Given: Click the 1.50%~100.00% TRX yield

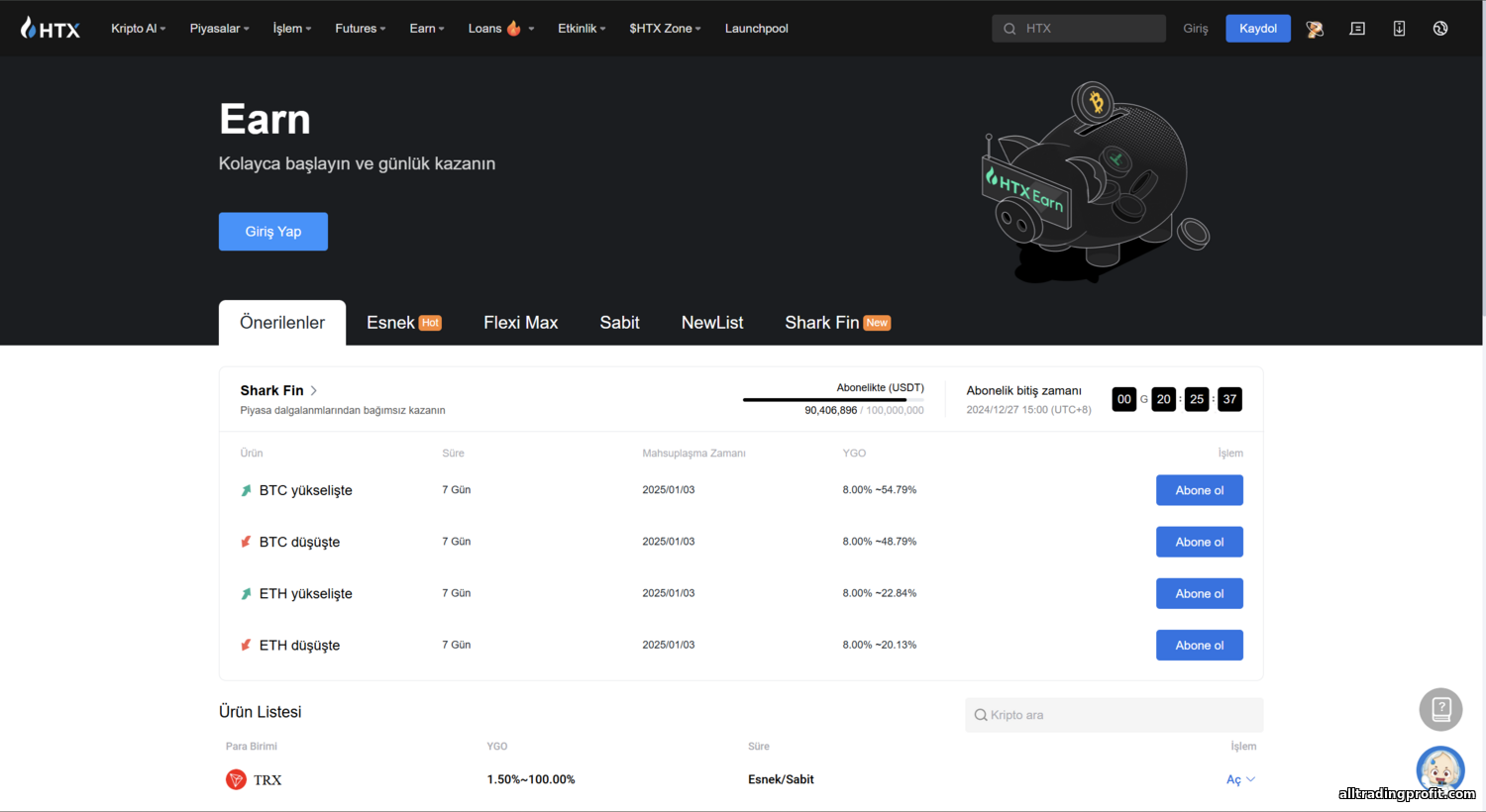Looking at the screenshot, I should [x=531, y=779].
